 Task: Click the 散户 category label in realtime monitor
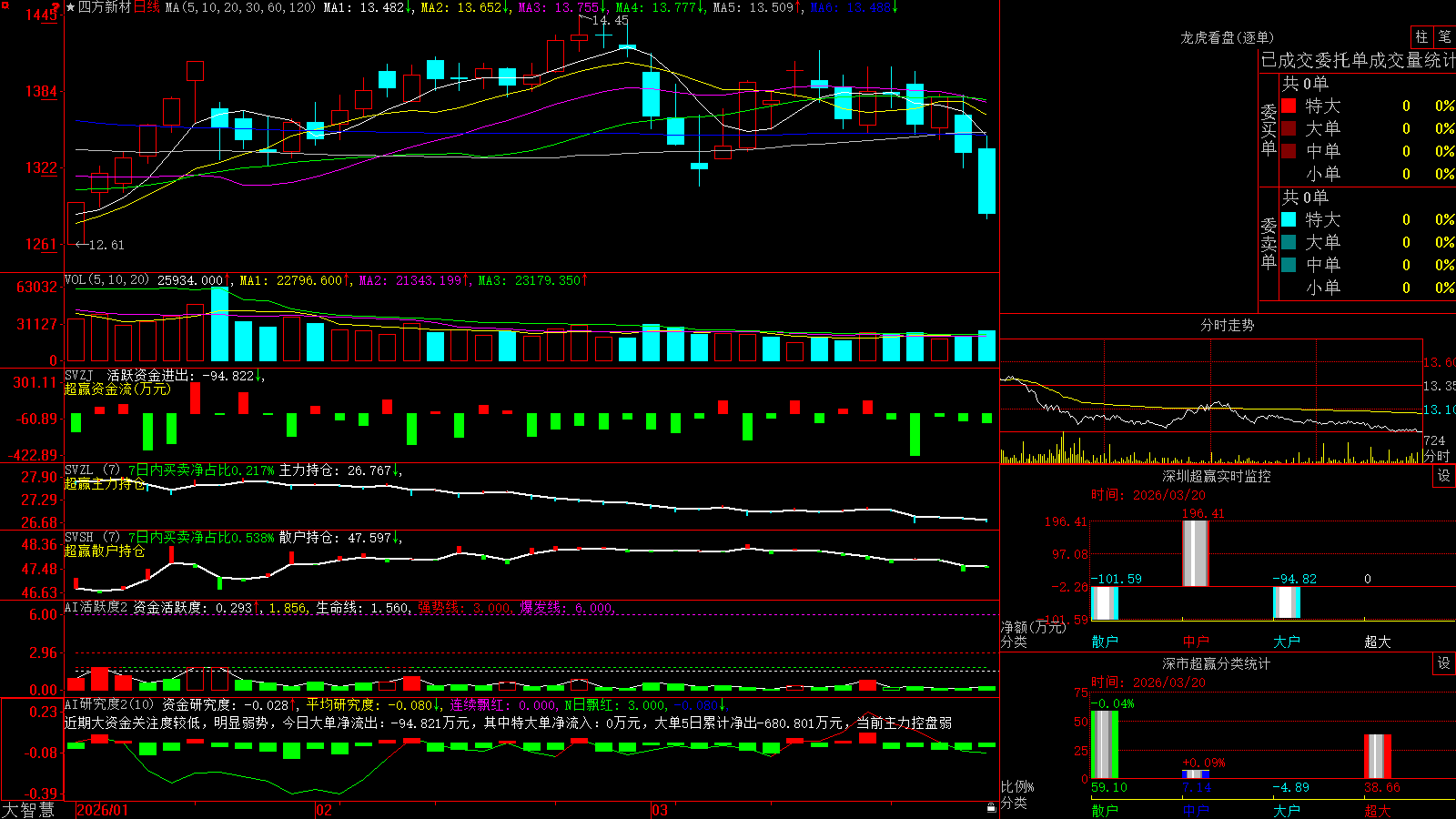point(1105,642)
